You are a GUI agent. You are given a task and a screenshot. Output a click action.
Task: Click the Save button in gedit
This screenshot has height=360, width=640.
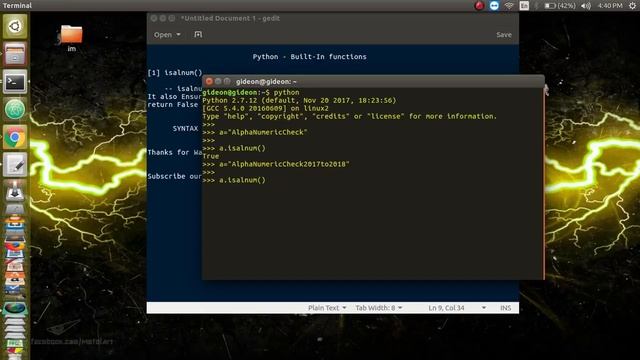(x=504, y=35)
